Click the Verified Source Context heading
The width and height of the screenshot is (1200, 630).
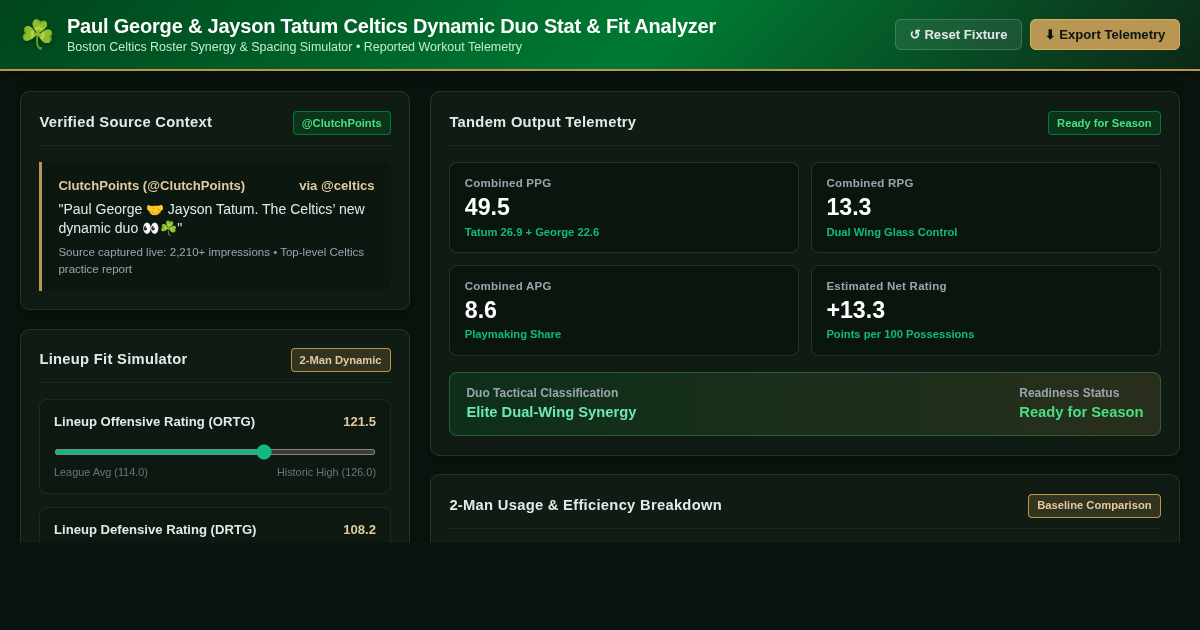[126, 122]
